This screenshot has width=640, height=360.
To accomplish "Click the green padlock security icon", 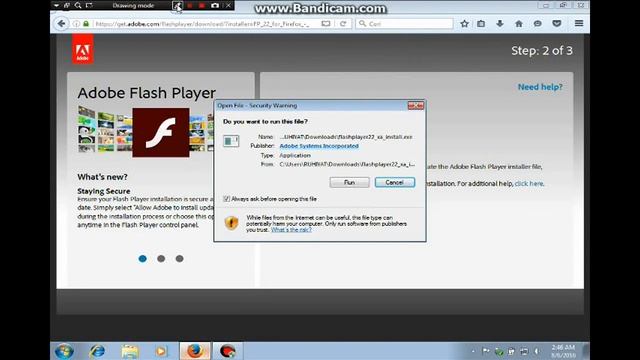I will click(86, 24).
